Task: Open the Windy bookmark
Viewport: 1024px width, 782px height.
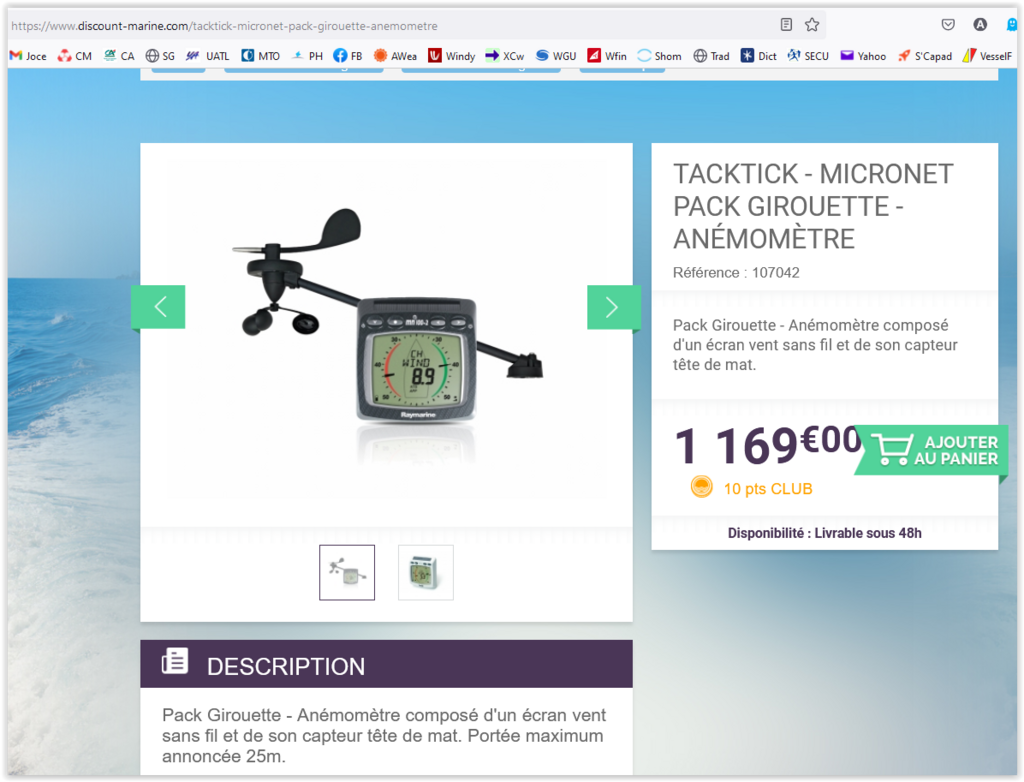Action: pos(451,56)
